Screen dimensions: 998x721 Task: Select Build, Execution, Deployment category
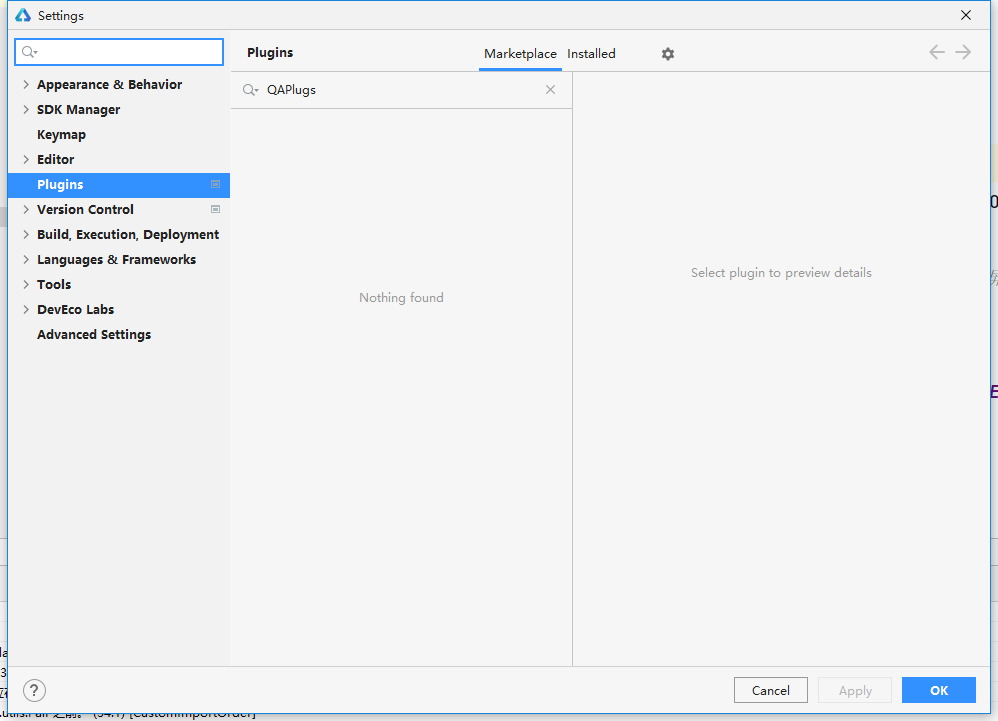[x=128, y=235]
